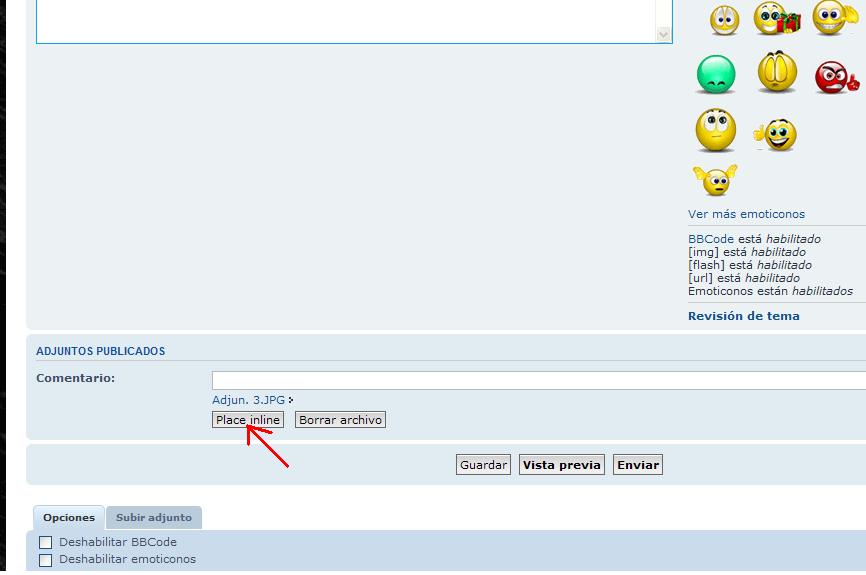Insert the emoticon with huge closed eyes
Viewport: 866px width, 575px height.
click(x=776, y=73)
